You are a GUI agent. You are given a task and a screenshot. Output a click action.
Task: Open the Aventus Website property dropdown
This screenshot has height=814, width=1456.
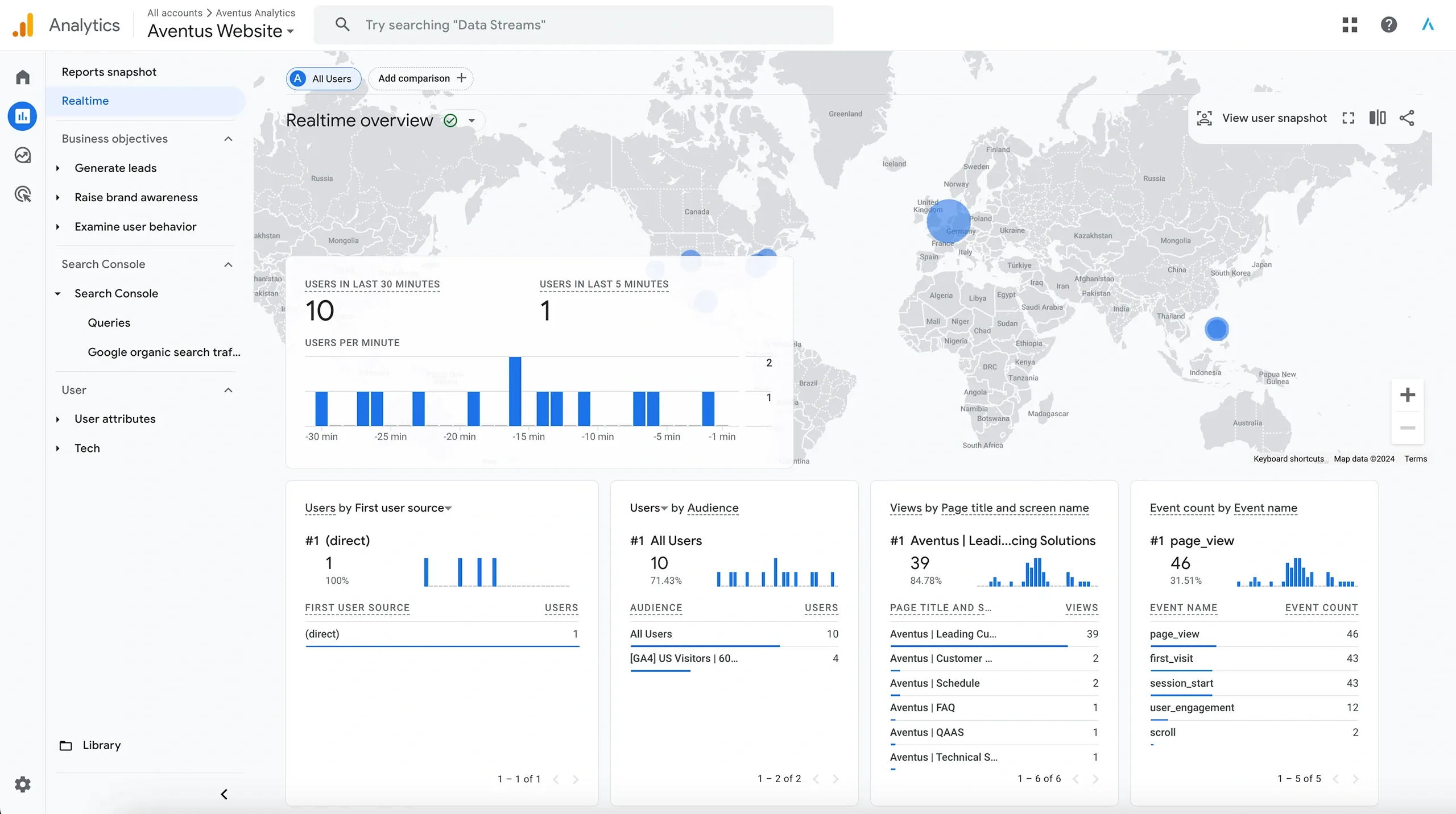click(x=221, y=31)
